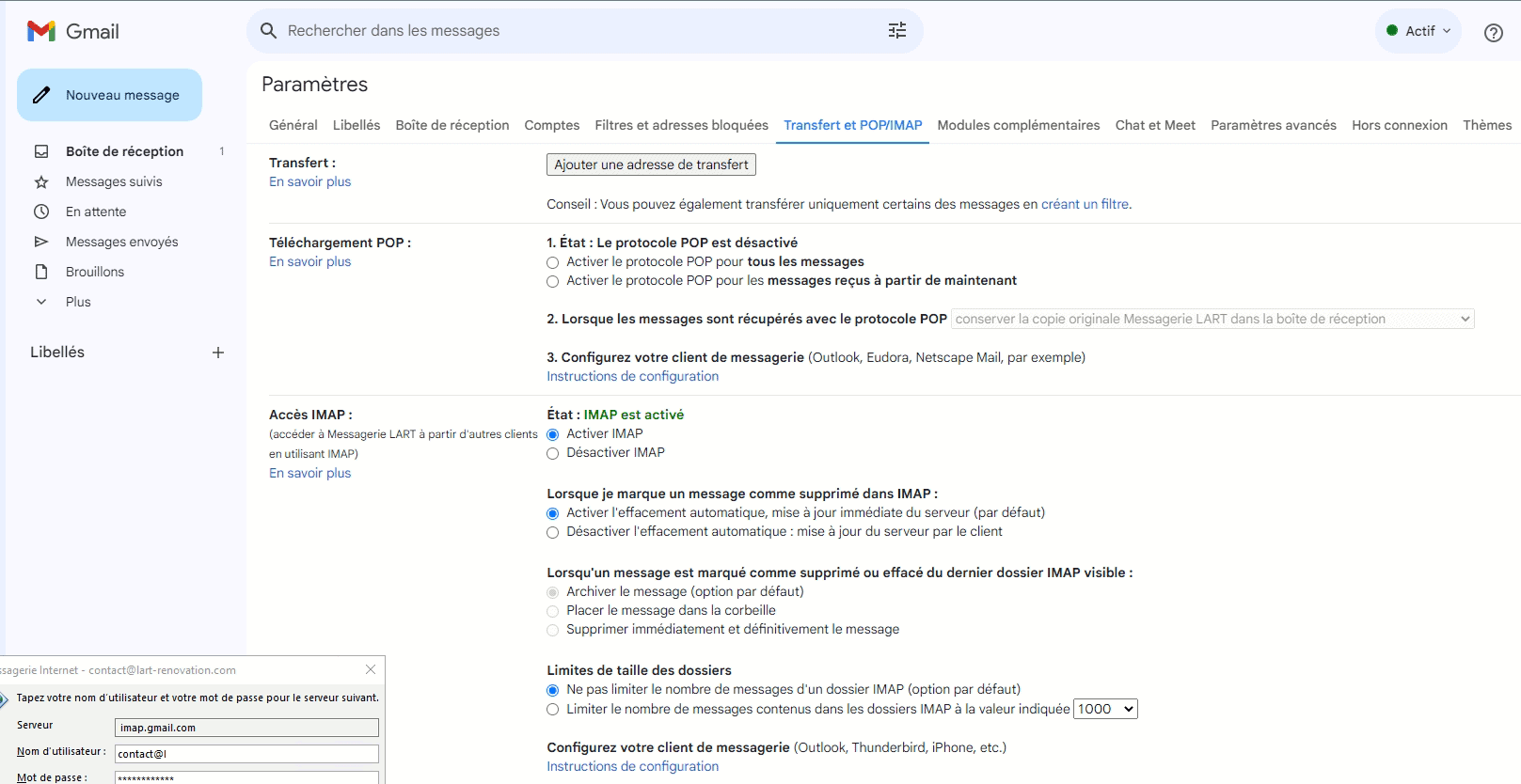Viewport: 1521px width, 784px height.
Task: Open Boîte de réception settings tab
Action: tap(452, 125)
